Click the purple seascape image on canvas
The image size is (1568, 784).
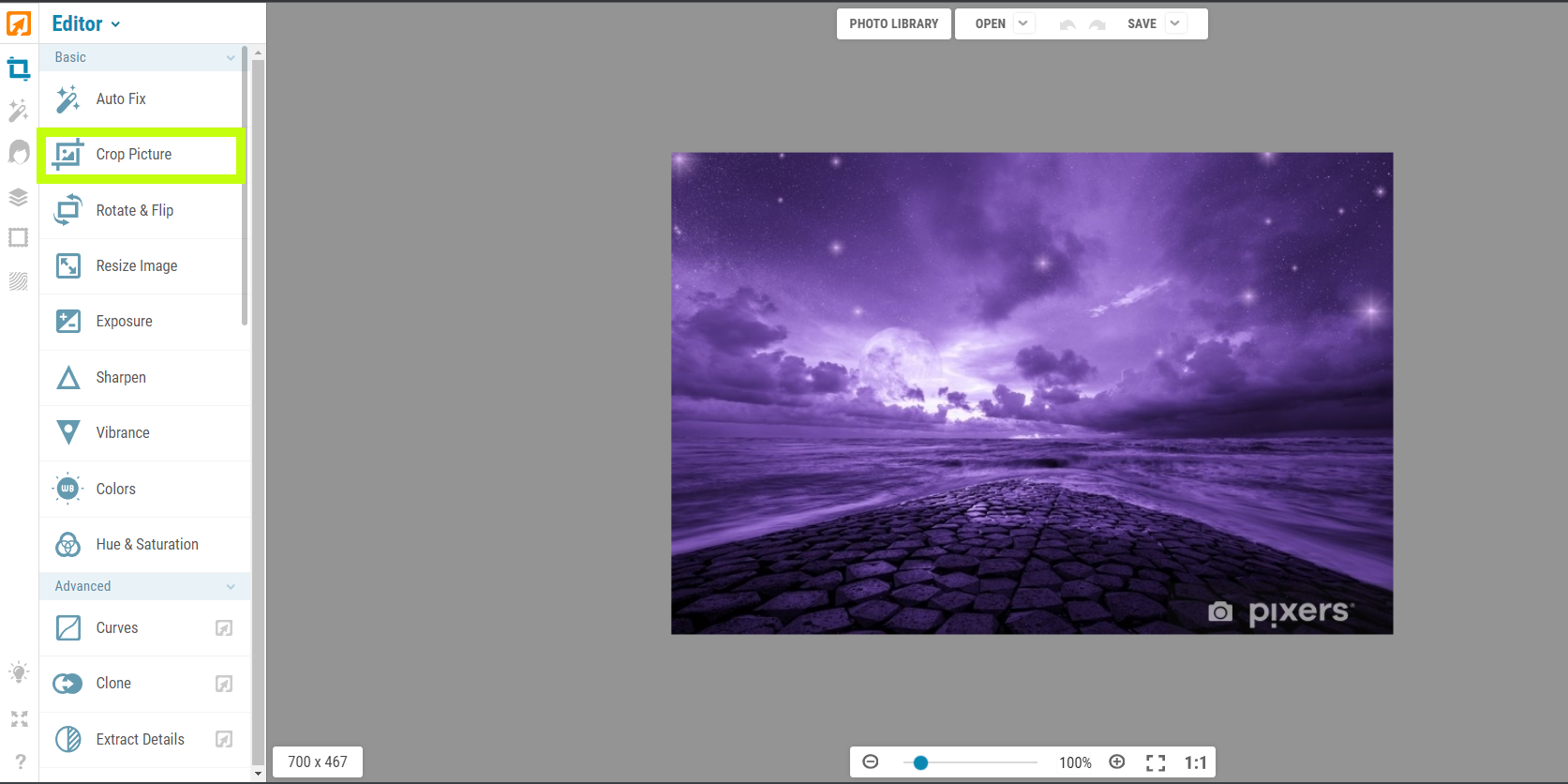(x=1032, y=393)
